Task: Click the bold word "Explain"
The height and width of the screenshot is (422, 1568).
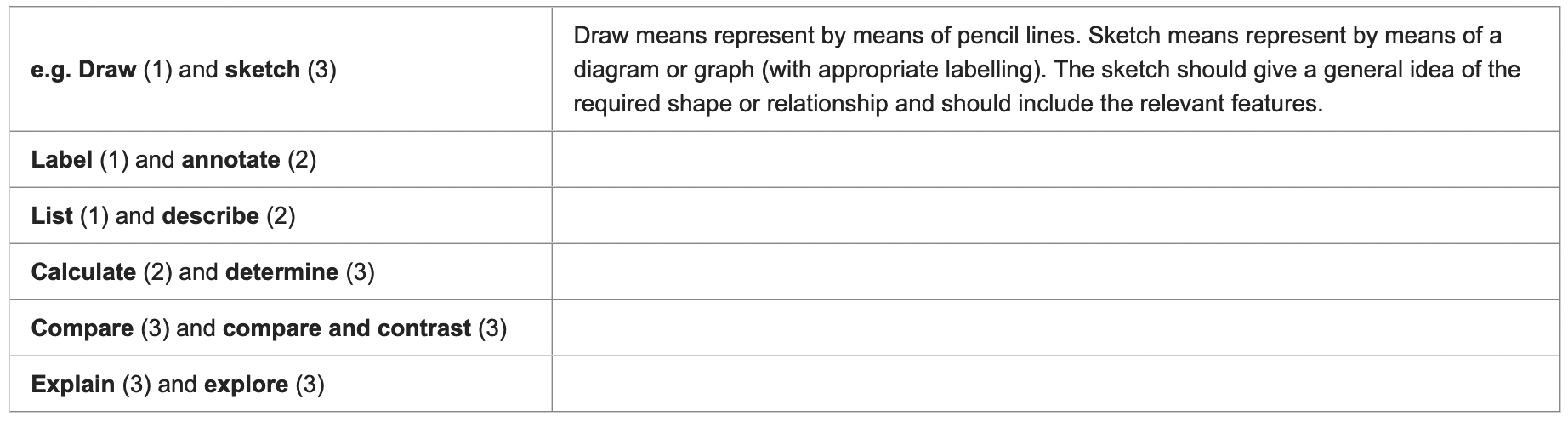Action: pyautogui.click(x=73, y=385)
